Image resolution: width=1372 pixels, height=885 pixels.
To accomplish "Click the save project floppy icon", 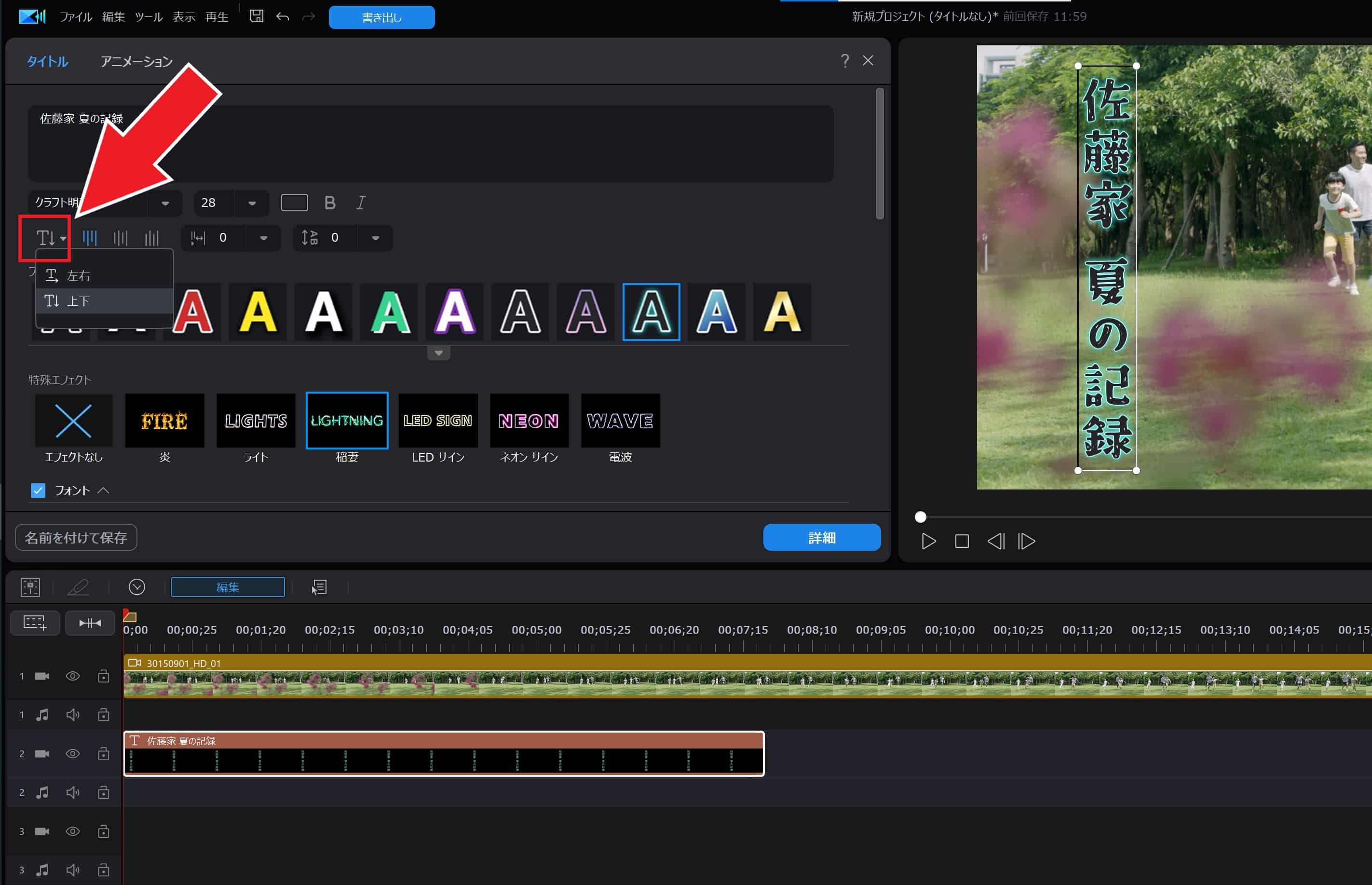I will pyautogui.click(x=256, y=16).
